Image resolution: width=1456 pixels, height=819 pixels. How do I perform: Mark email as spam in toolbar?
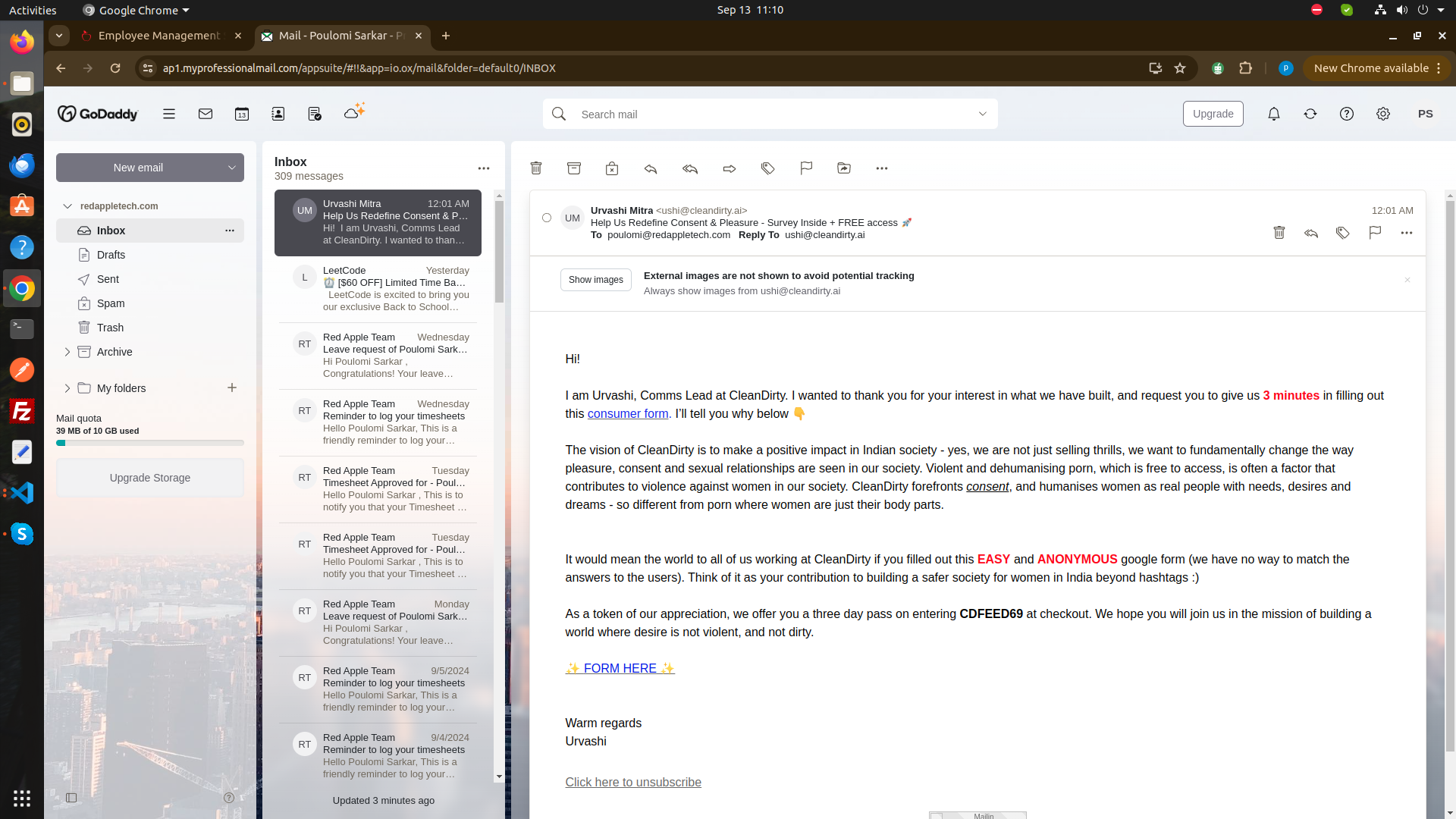point(612,168)
